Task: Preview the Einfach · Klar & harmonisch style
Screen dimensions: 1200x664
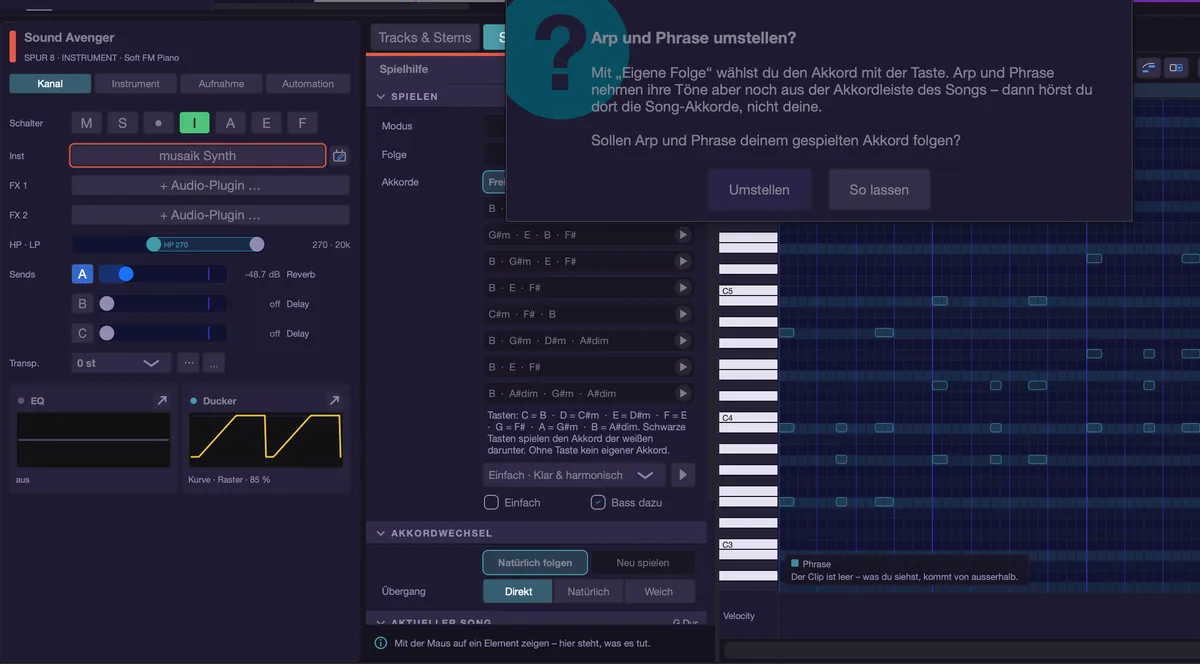Action: tap(683, 475)
